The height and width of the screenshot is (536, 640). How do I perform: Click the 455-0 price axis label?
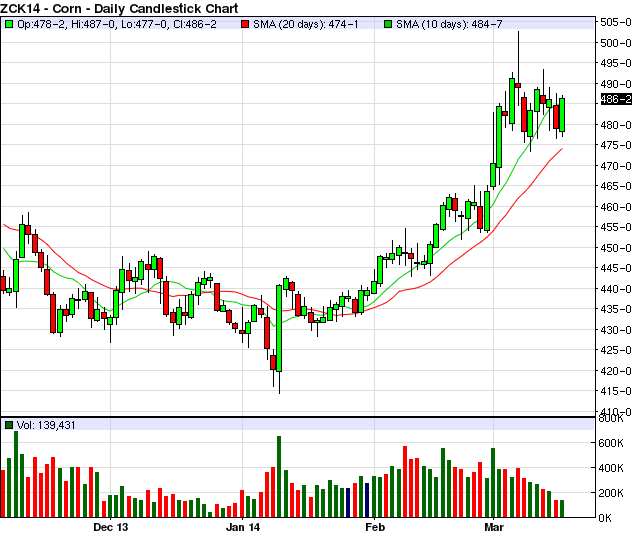[616, 227]
